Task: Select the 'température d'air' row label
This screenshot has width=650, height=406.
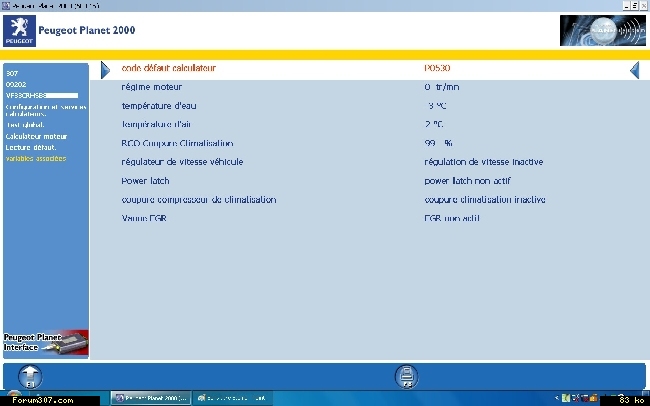Action: tap(156, 124)
